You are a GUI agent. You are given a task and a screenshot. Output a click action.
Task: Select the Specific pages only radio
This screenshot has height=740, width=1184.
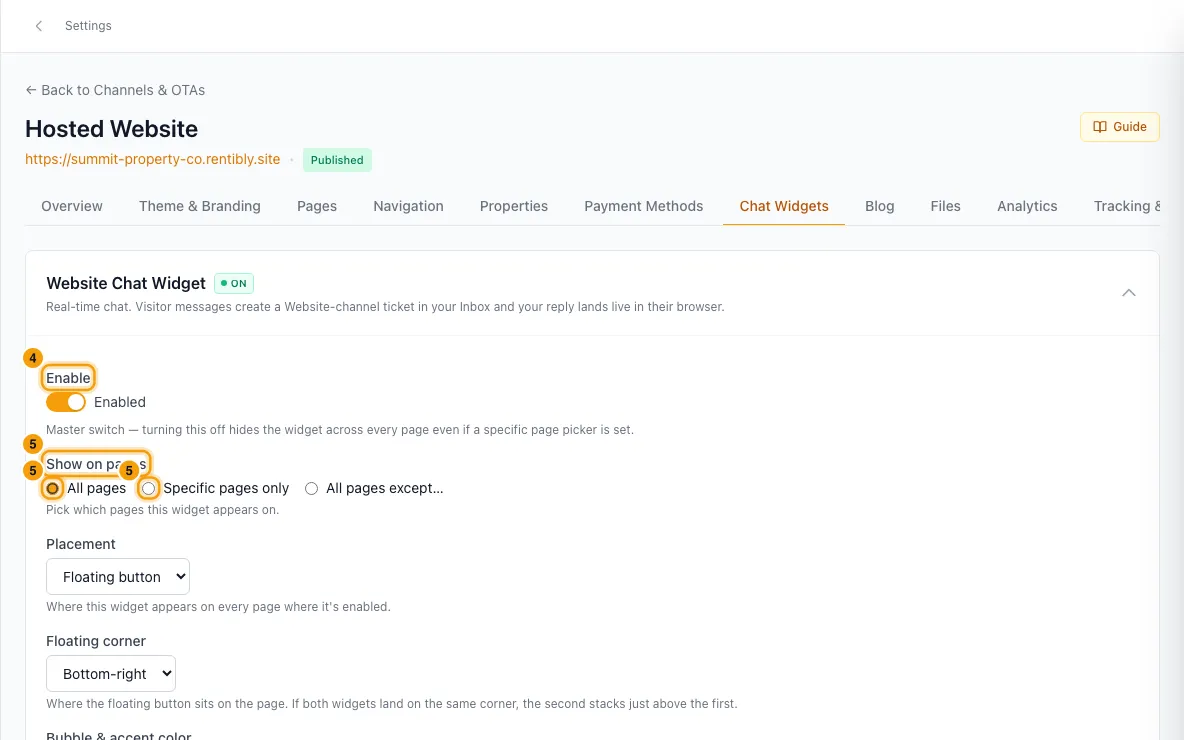pos(149,489)
